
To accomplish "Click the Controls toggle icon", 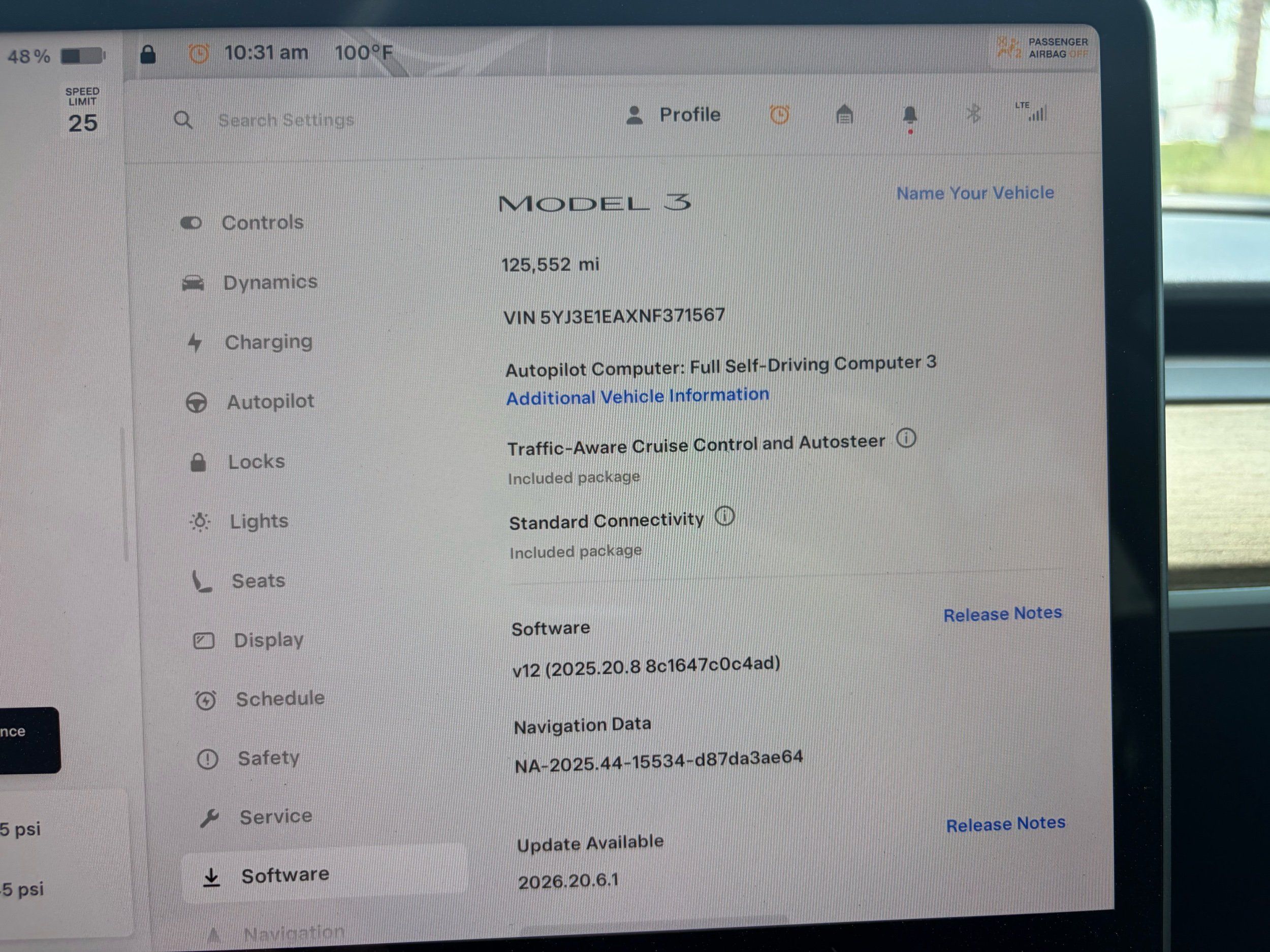I will tap(191, 223).
